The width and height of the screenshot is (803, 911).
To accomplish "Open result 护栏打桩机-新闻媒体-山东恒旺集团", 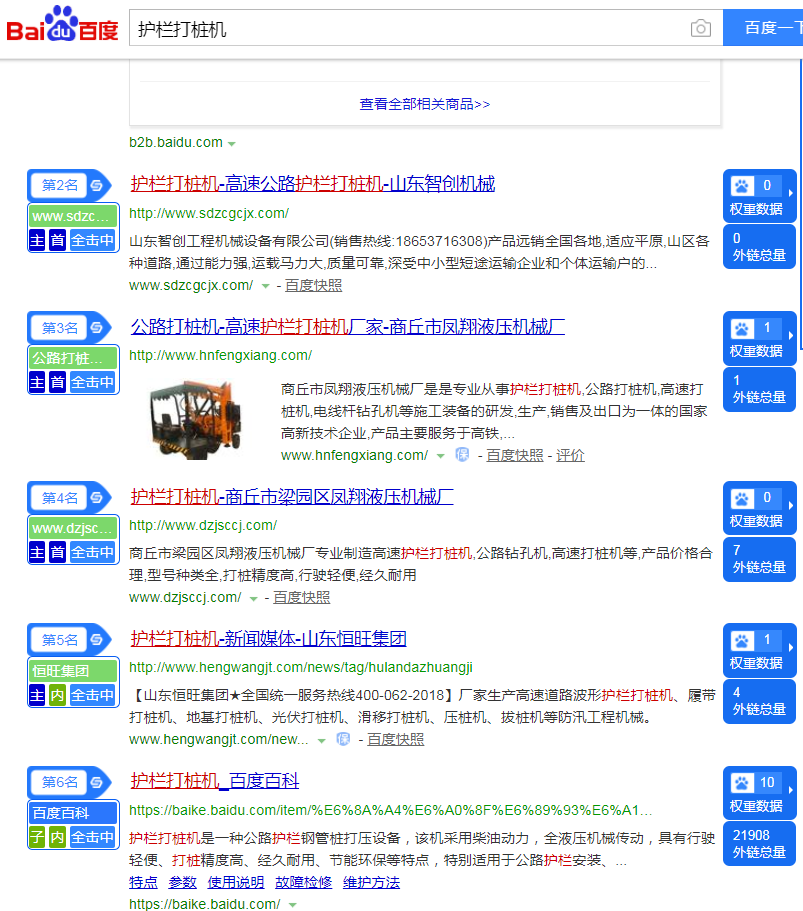I will pos(268,639).
